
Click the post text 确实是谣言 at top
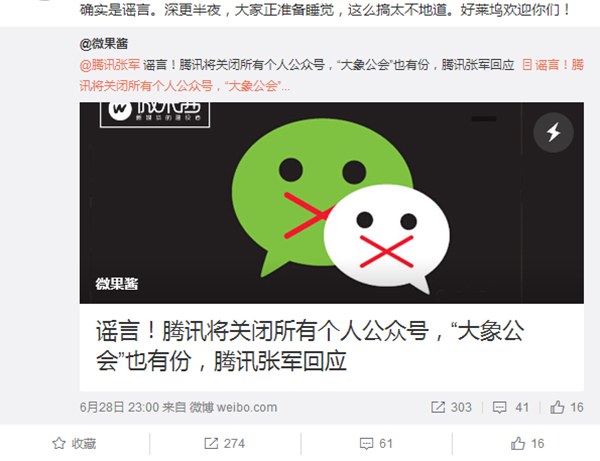pyautogui.click(x=114, y=10)
